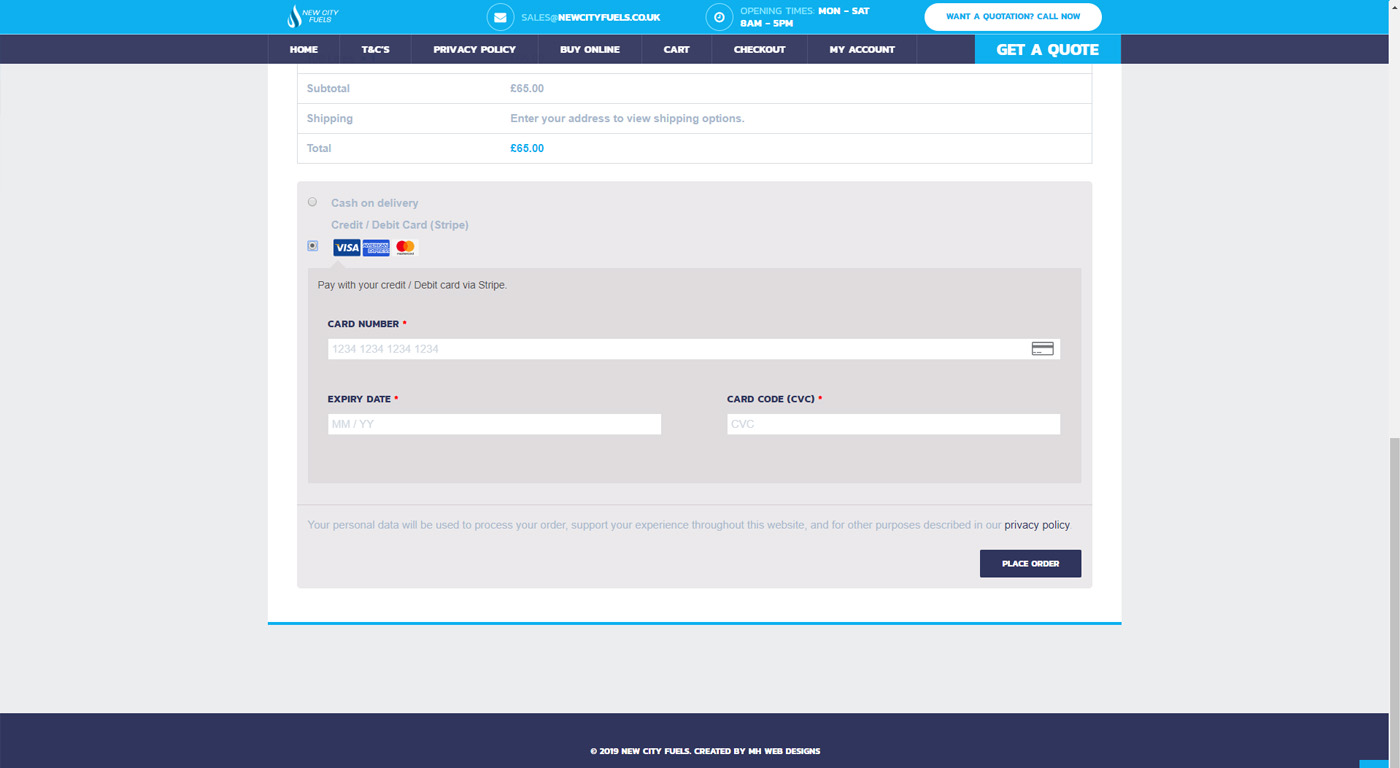Go to the T&C's page

click(x=375, y=49)
